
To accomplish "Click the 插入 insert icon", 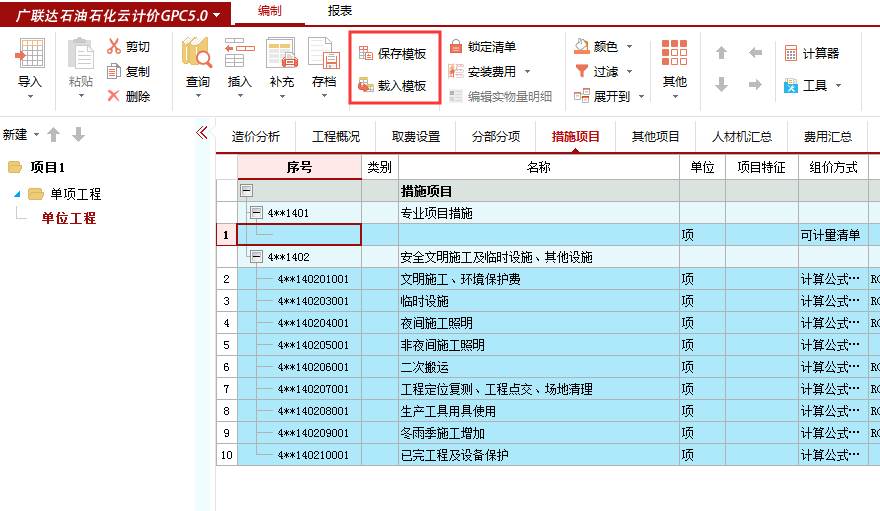I will click(x=240, y=54).
